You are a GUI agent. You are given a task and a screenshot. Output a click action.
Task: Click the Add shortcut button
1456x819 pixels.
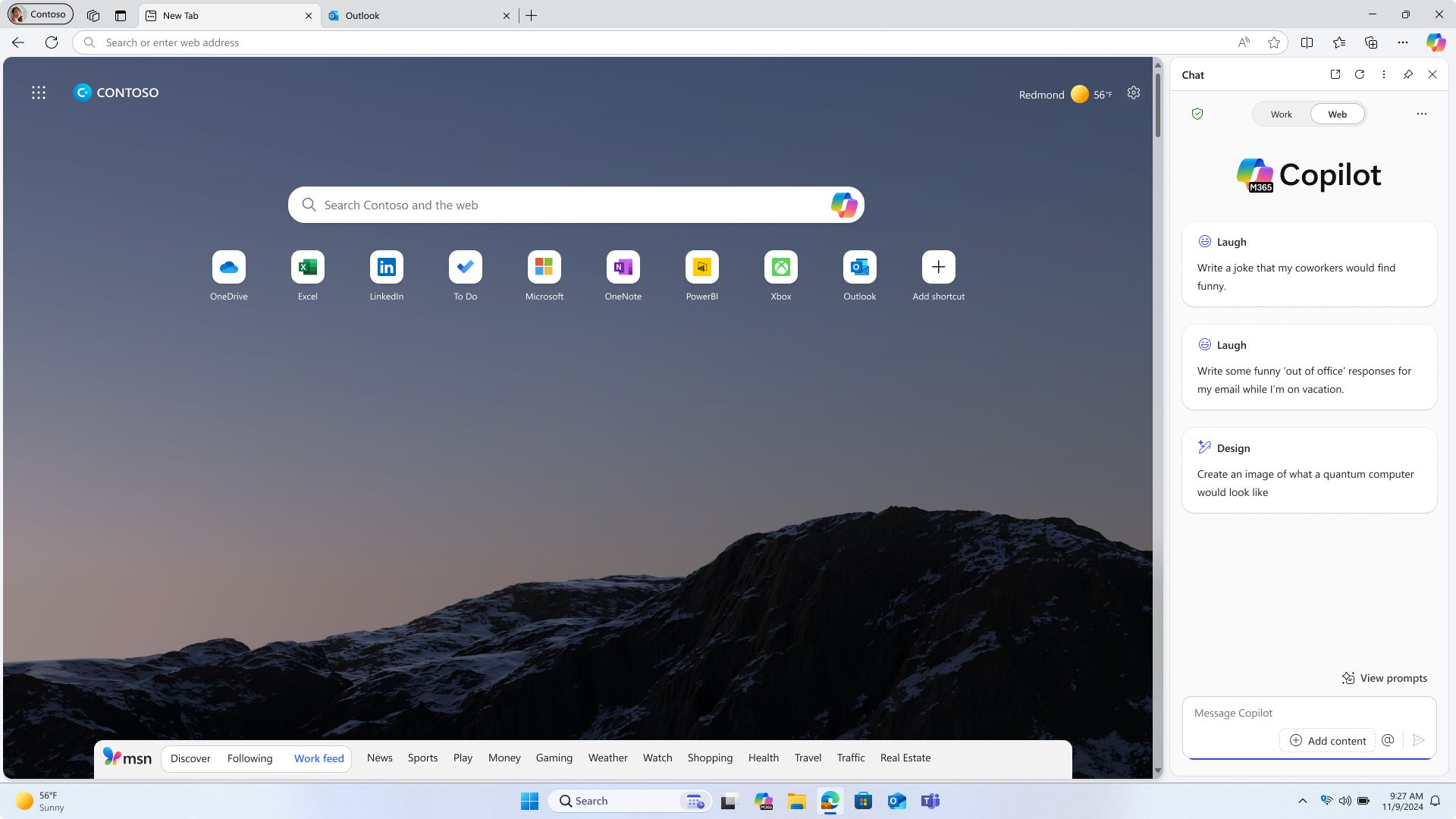click(938, 267)
